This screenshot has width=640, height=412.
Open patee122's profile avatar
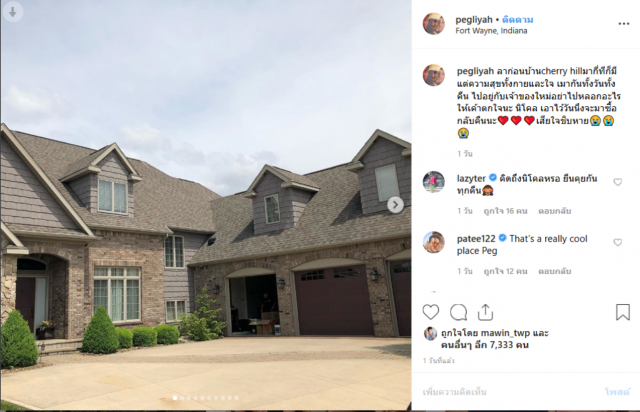coord(433,242)
